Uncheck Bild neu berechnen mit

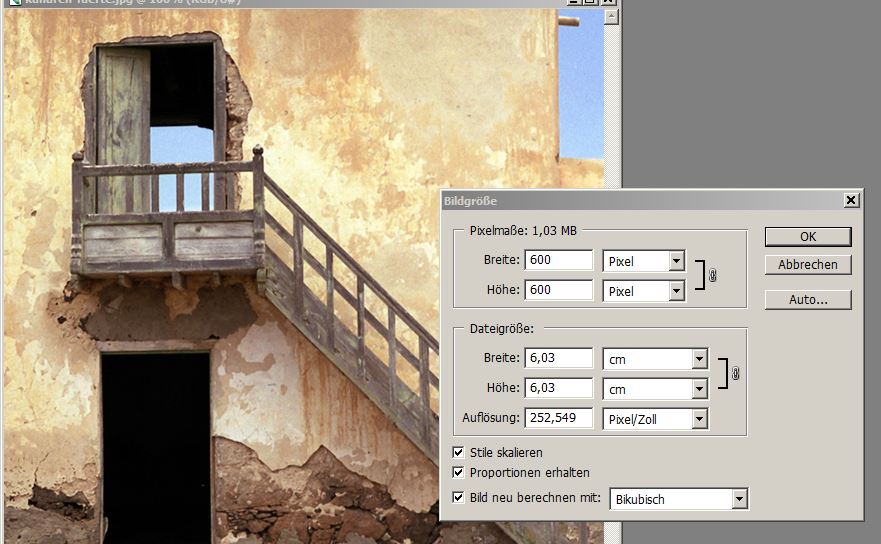point(459,497)
